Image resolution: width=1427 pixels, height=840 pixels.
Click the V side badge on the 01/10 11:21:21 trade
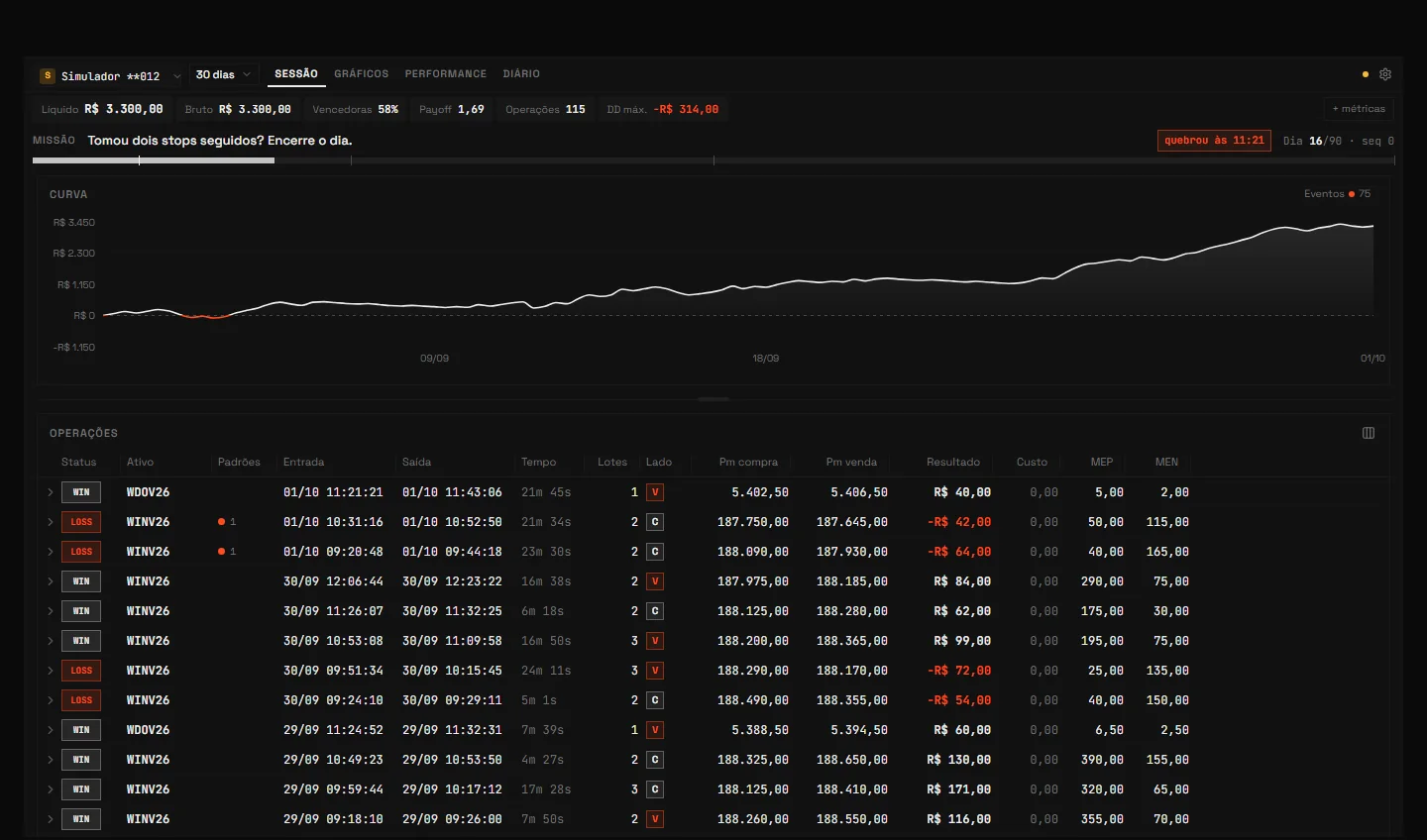pos(655,492)
